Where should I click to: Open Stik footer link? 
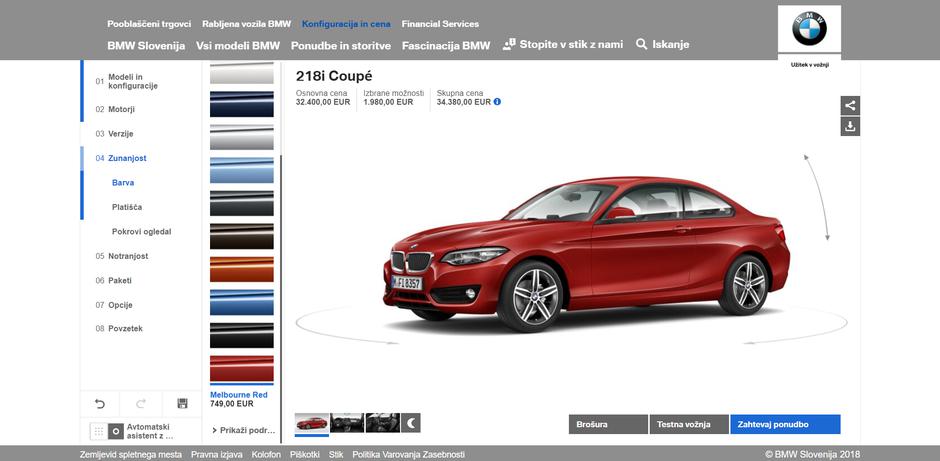(x=336, y=455)
